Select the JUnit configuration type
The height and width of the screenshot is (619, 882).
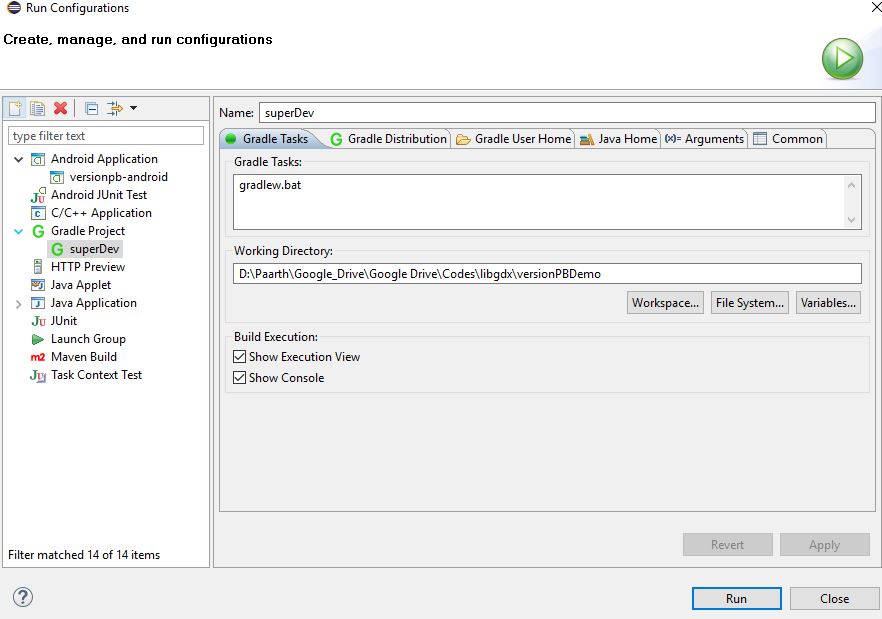click(x=71, y=321)
